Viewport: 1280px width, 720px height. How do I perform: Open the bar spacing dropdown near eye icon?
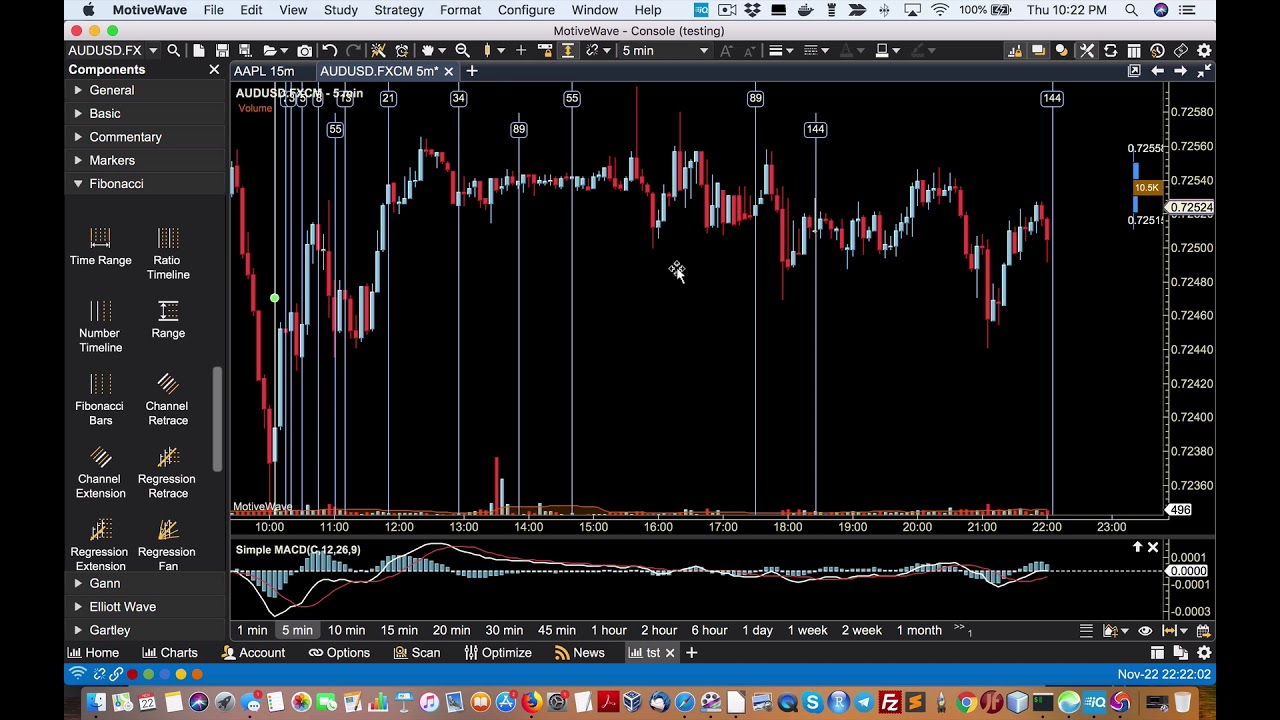[x=1175, y=631]
